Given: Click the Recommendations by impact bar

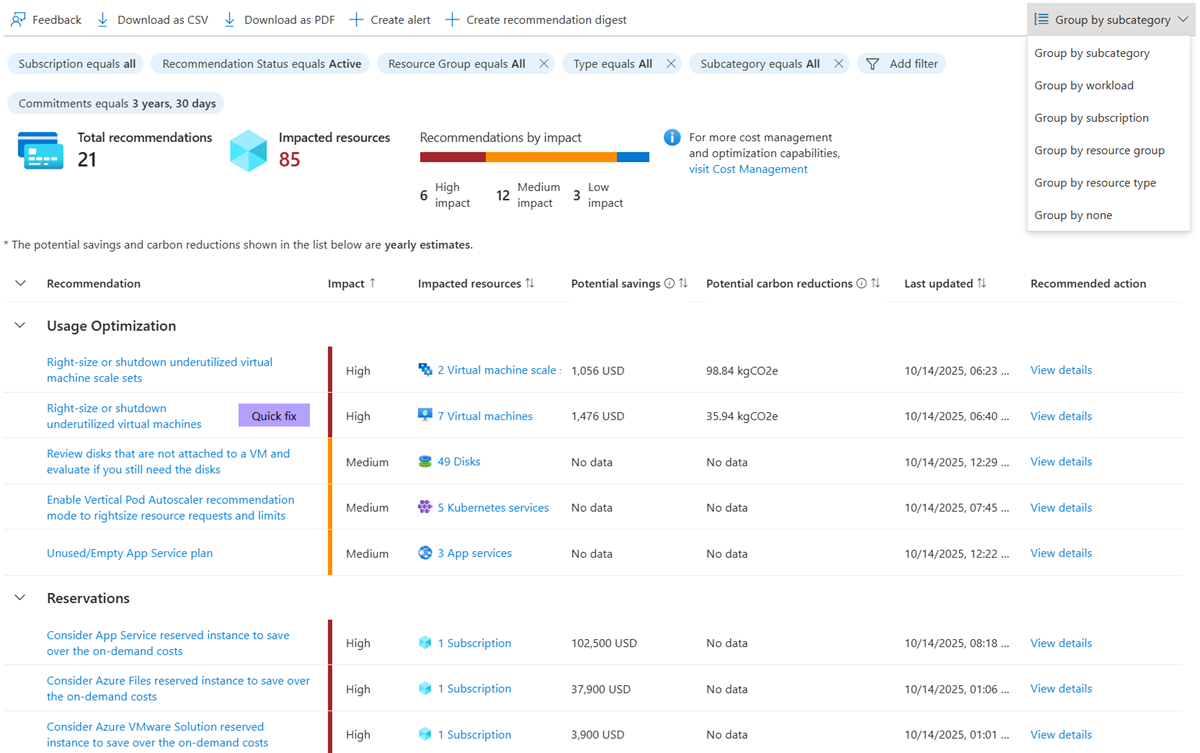Looking at the screenshot, I should (x=534, y=156).
